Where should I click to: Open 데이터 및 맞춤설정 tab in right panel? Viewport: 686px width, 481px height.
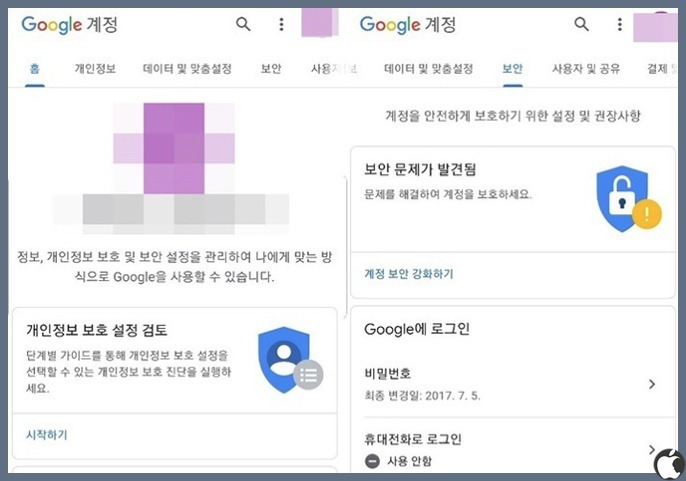coord(429,69)
